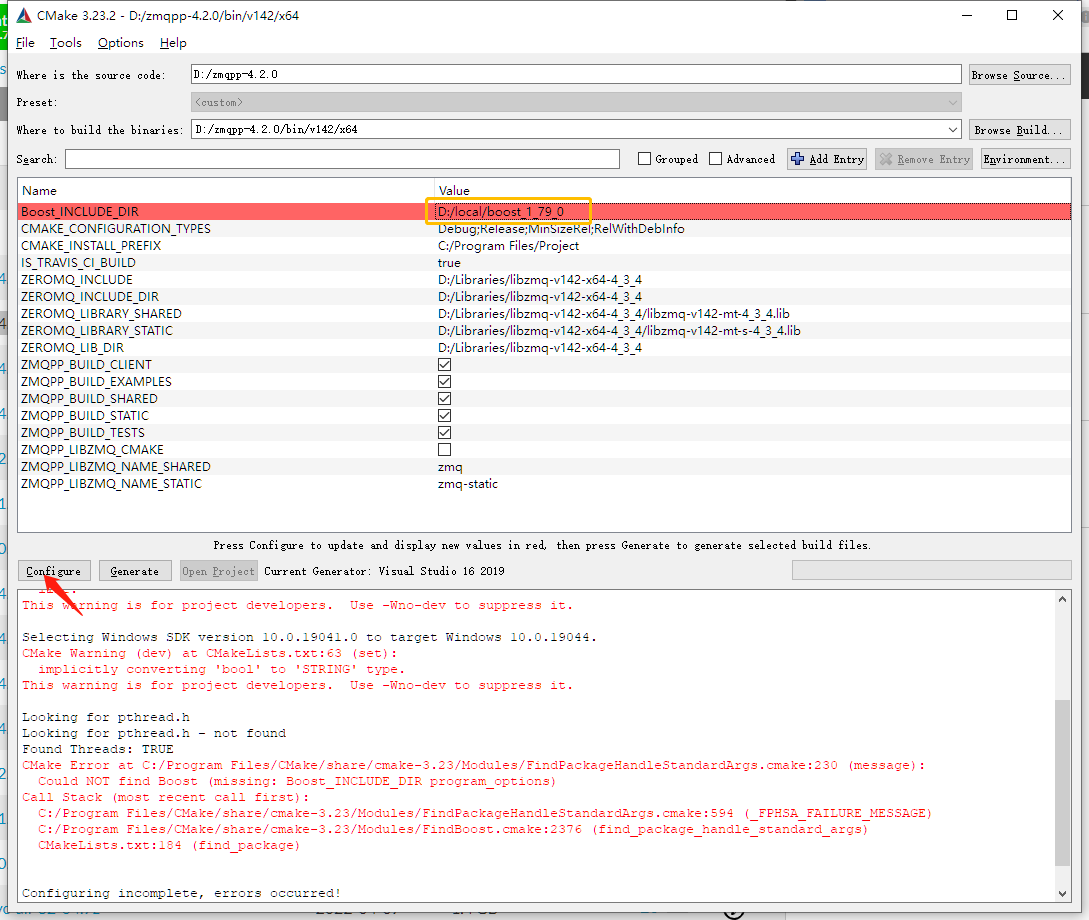
Task: Expand the build binaries path dropdown arrow
Action: point(952,129)
